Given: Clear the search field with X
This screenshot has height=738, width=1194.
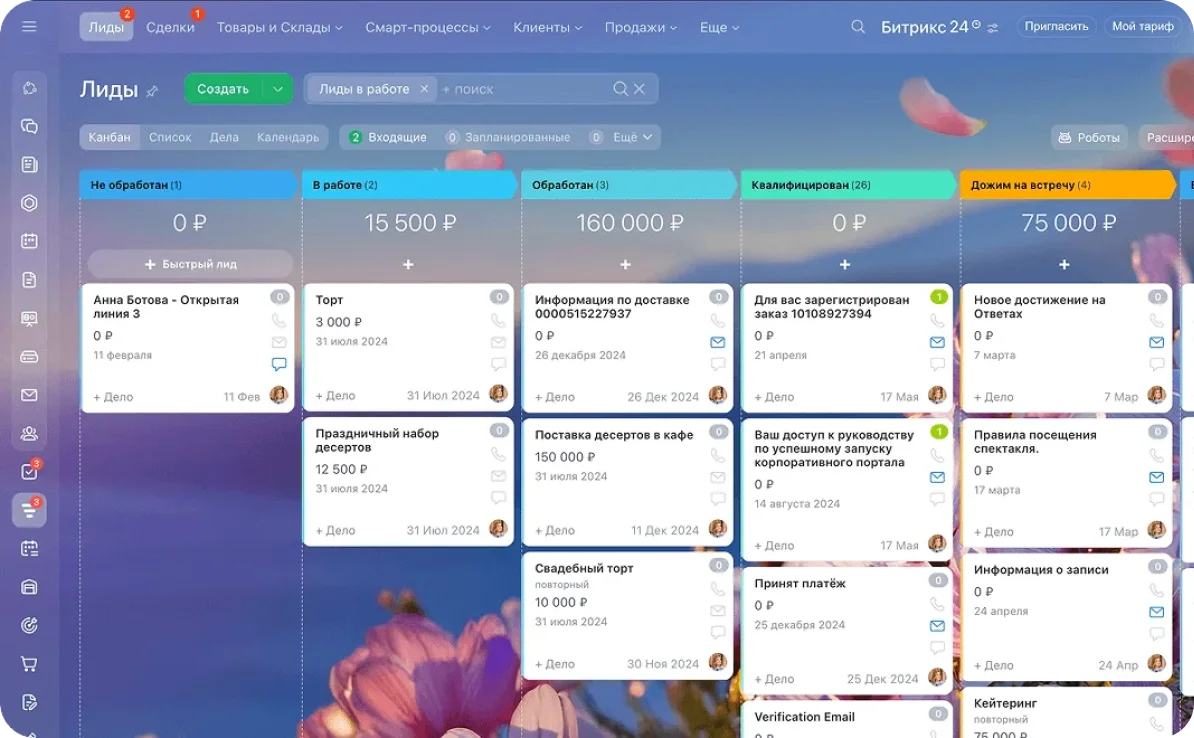Looking at the screenshot, I should 639,89.
